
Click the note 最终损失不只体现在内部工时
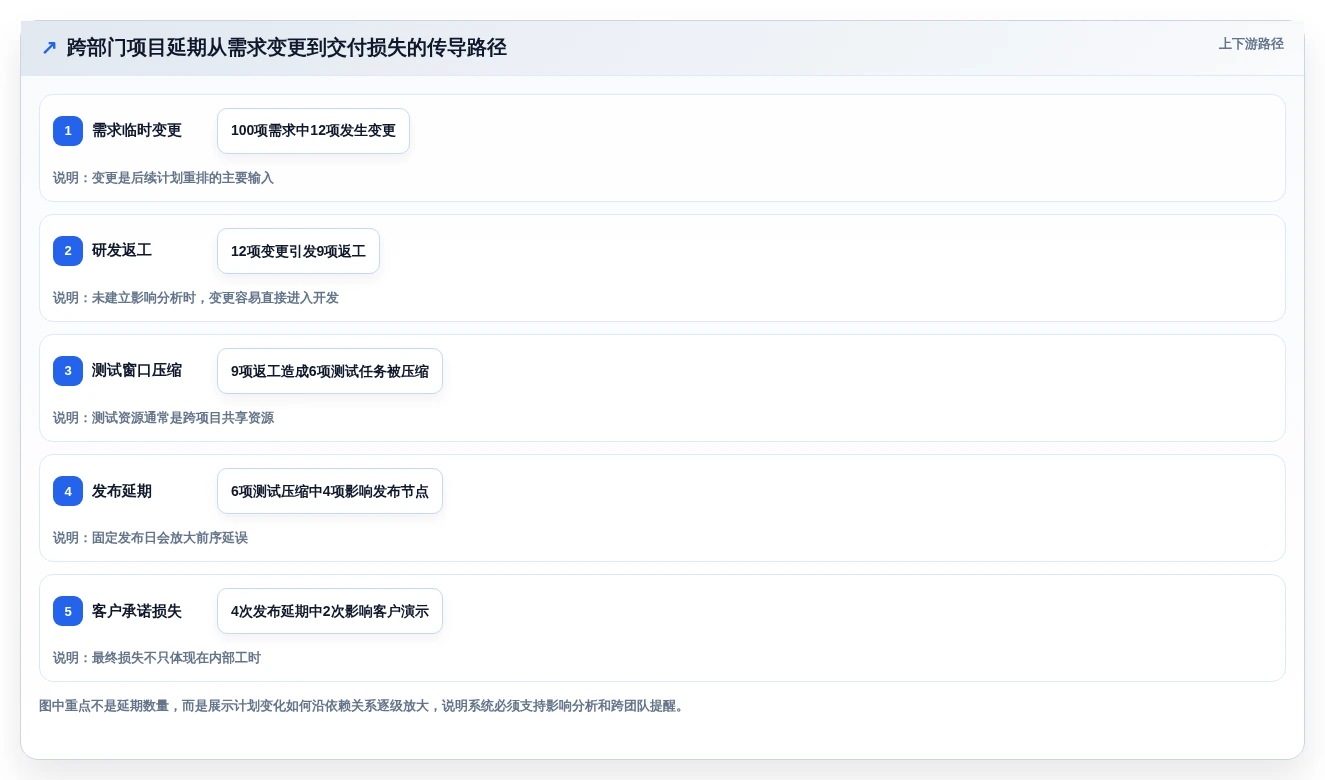[x=157, y=658]
